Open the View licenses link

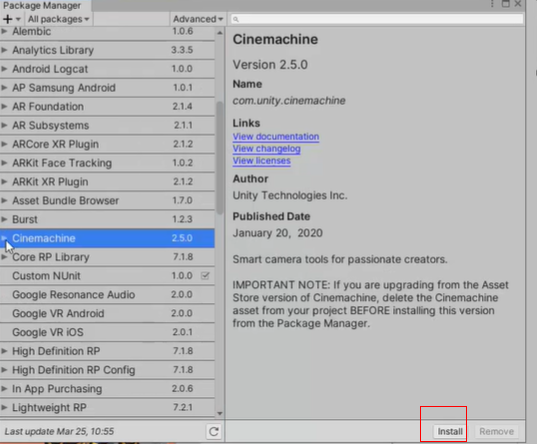262,161
